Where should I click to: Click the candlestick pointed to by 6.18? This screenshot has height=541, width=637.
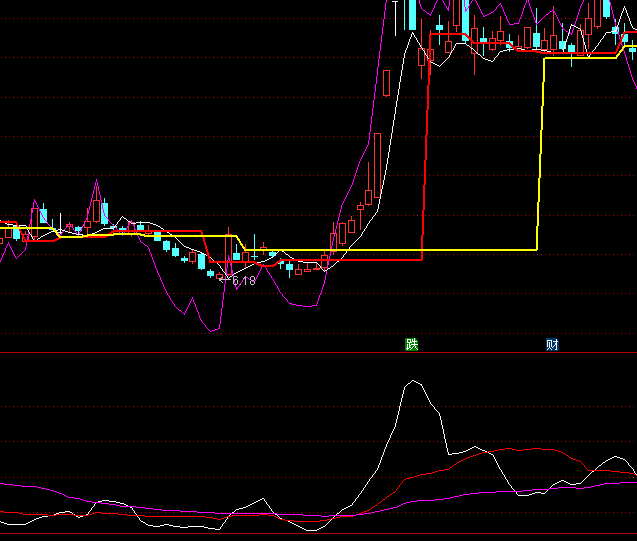pyautogui.click(x=221, y=275)
